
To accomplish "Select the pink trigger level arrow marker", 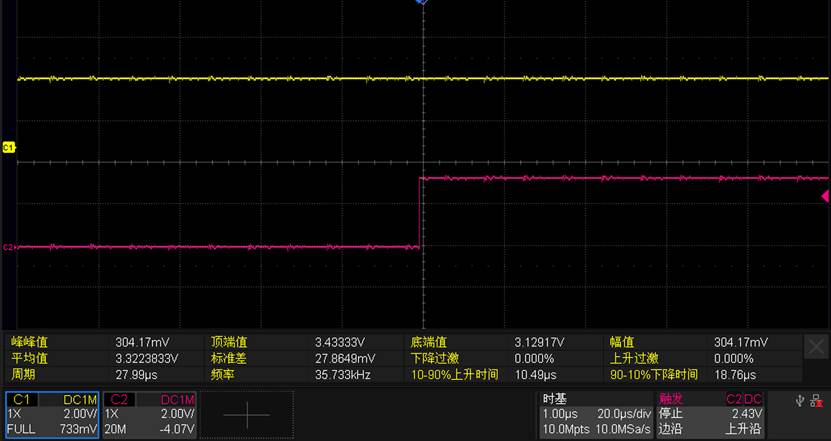I will (825, 196).
